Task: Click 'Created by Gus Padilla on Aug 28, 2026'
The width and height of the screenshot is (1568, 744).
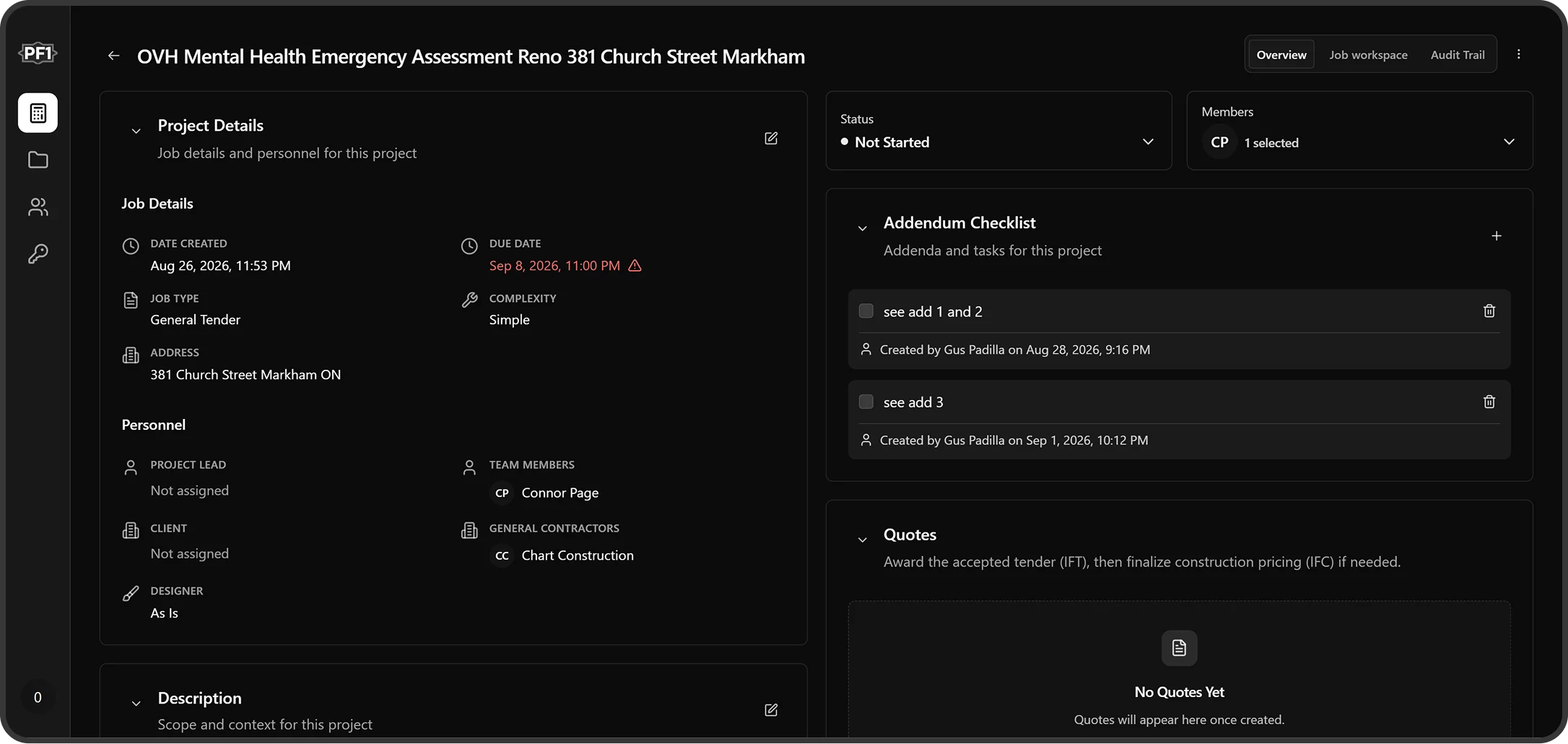Action: click(1014, 350)
